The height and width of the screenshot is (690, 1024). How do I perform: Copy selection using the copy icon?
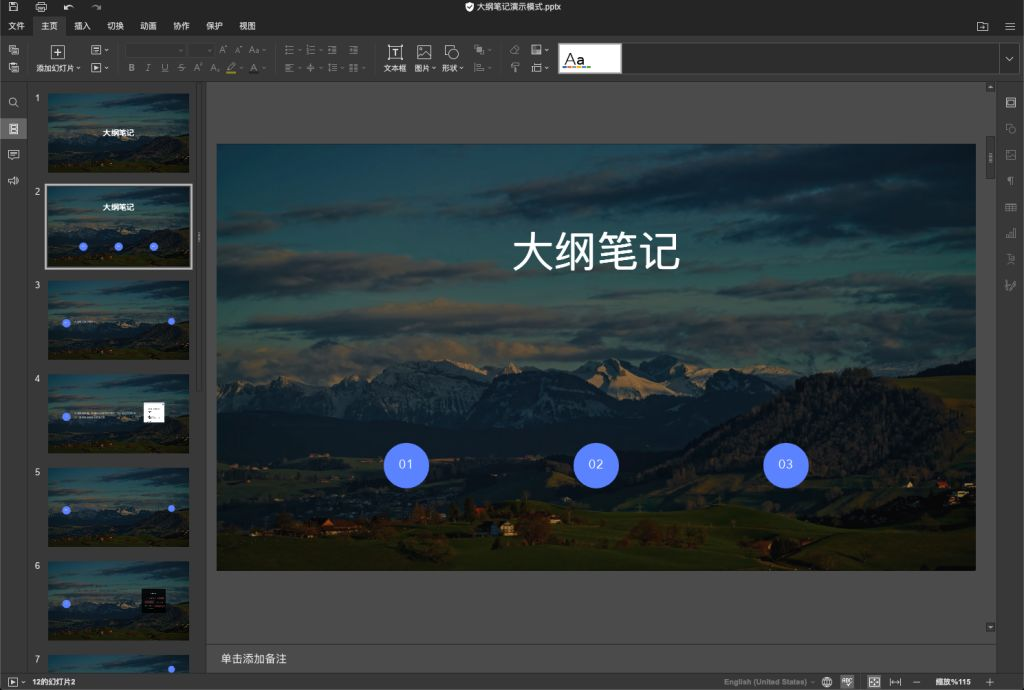pyautogui.click(x=14, y=50)
